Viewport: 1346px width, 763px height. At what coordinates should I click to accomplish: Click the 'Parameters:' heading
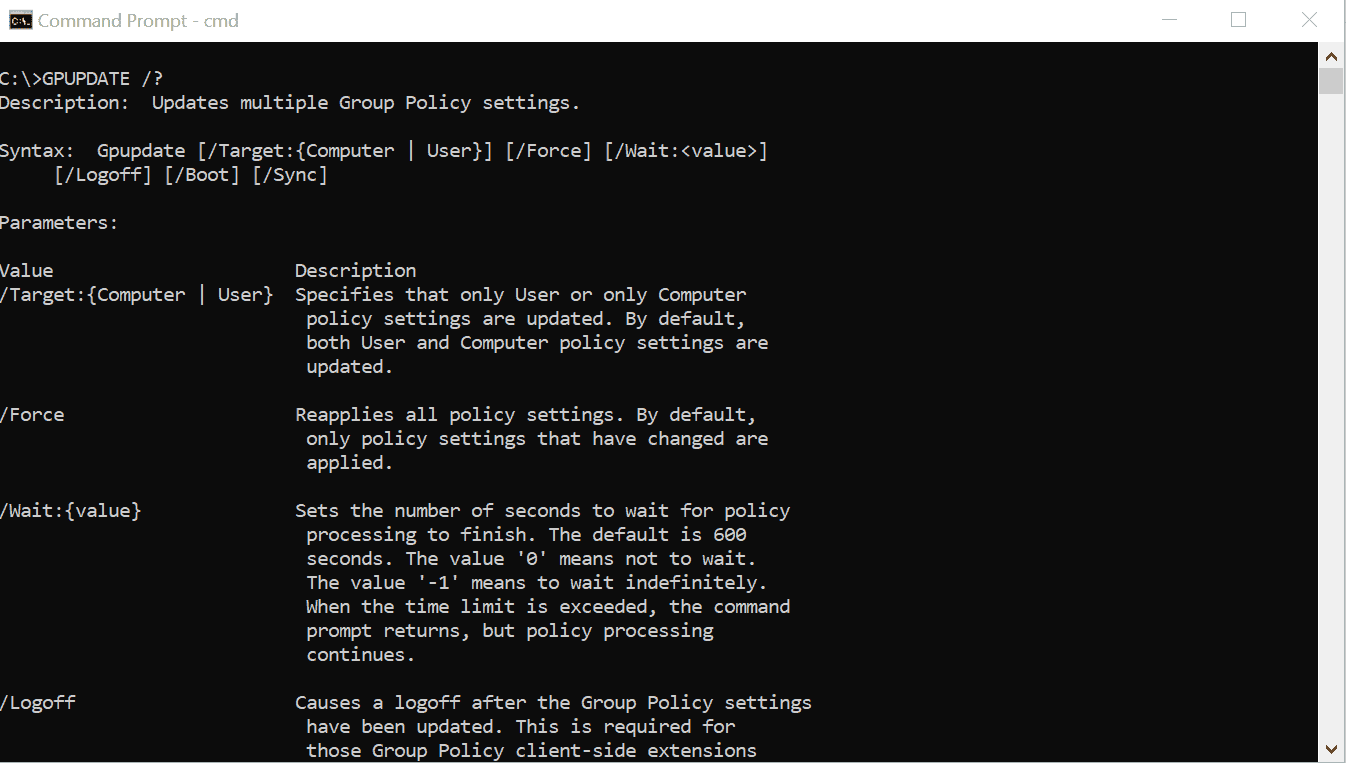[59, 223]
